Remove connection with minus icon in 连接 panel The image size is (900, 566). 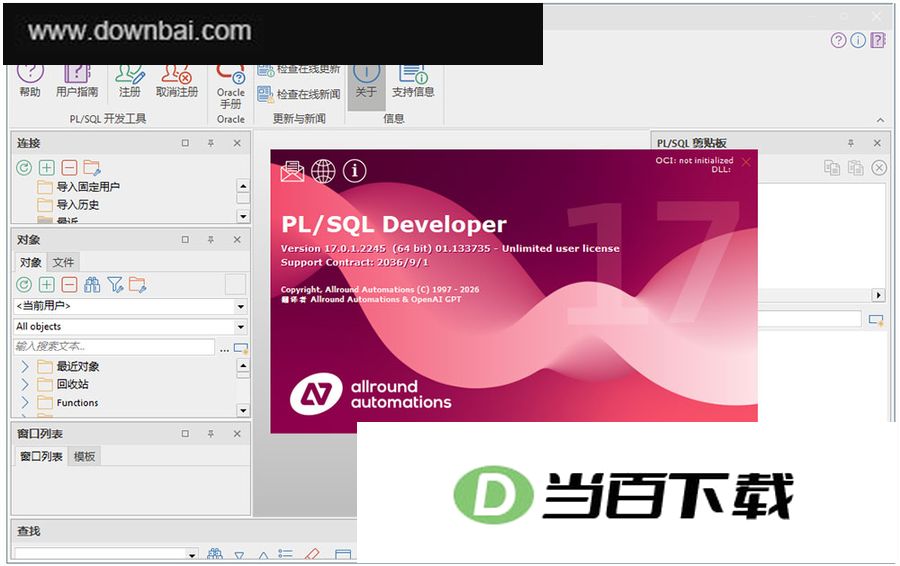[69, 168]
